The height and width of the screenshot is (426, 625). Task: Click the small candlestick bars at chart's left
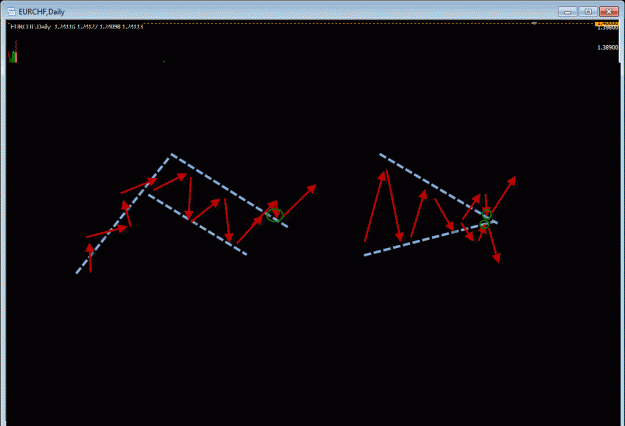pos(13,53)
